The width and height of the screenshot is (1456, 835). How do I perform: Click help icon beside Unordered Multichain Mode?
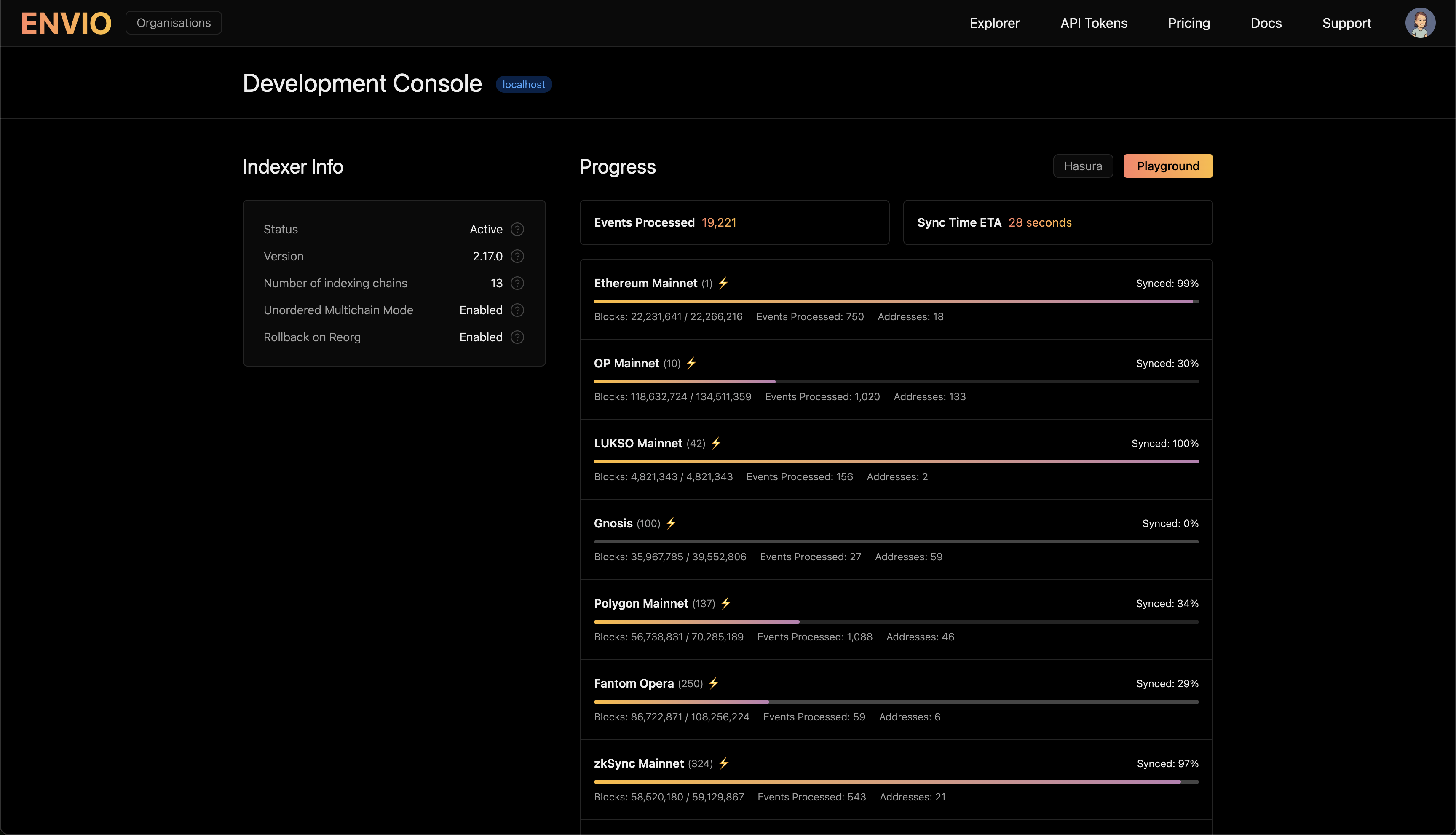(x=517, y=310)
